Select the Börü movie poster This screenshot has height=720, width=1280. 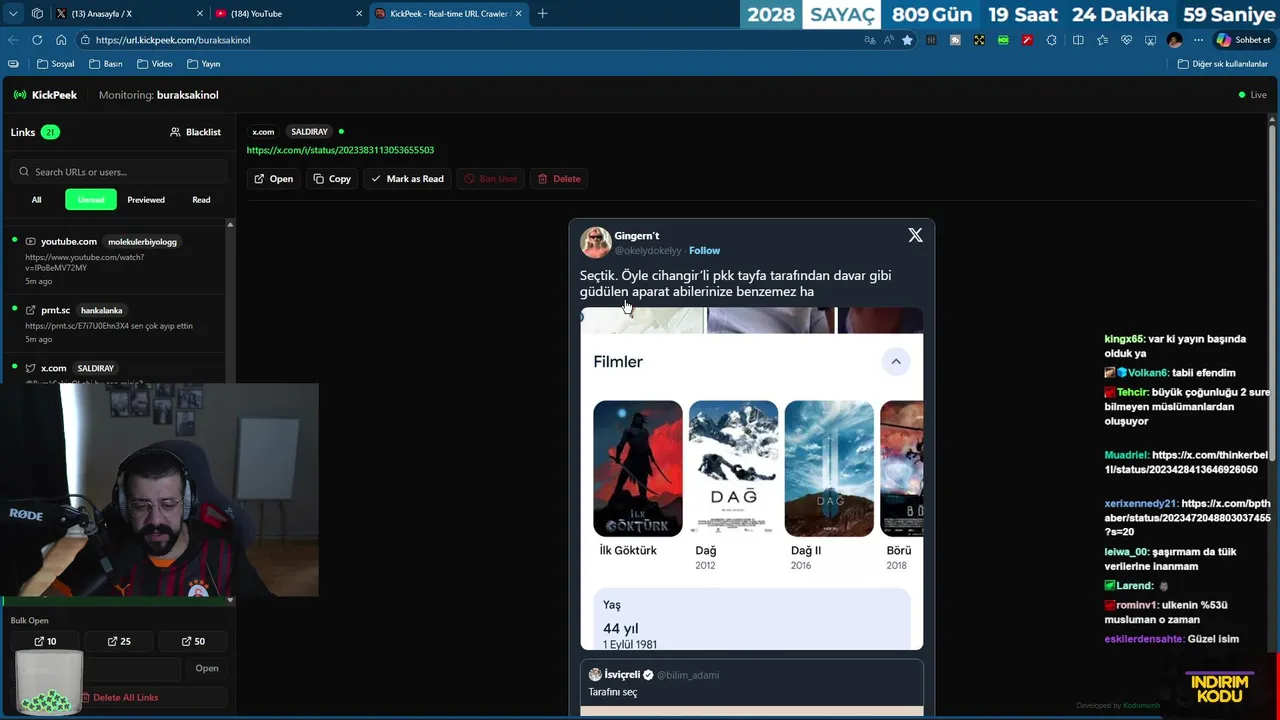(x=901, y=469)
